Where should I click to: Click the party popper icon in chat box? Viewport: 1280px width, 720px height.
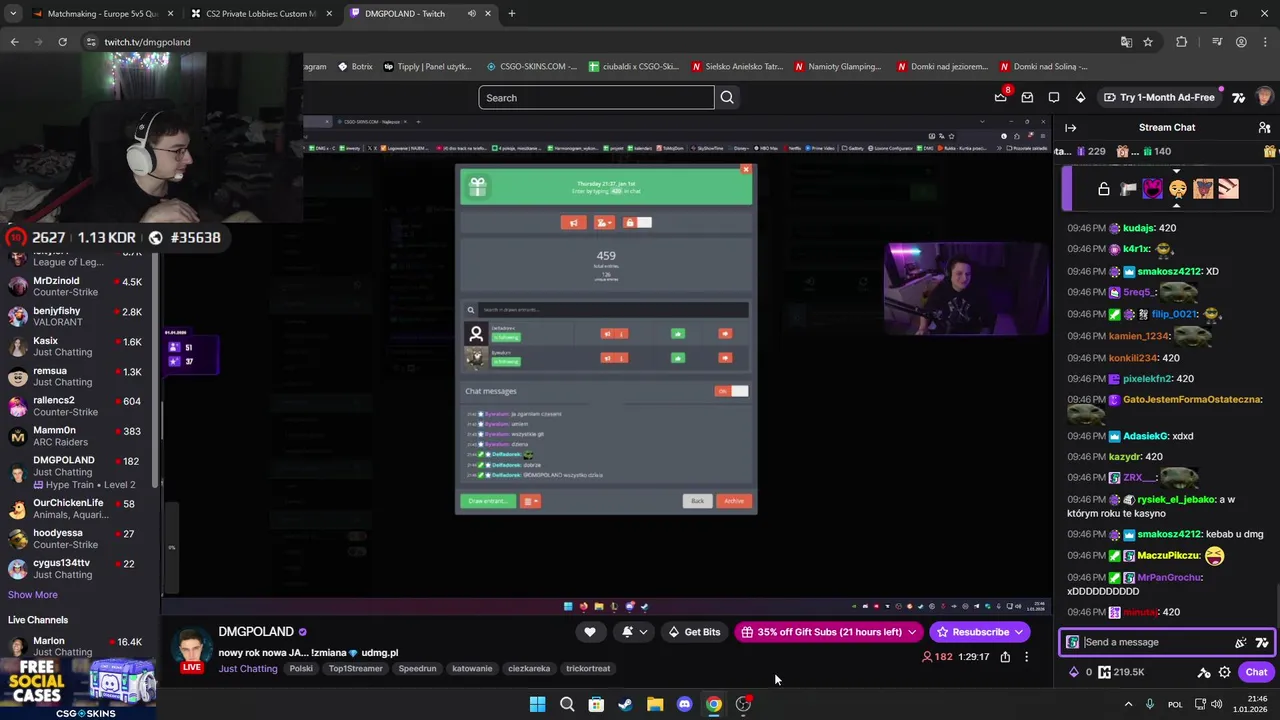[x=1241, y=642]
